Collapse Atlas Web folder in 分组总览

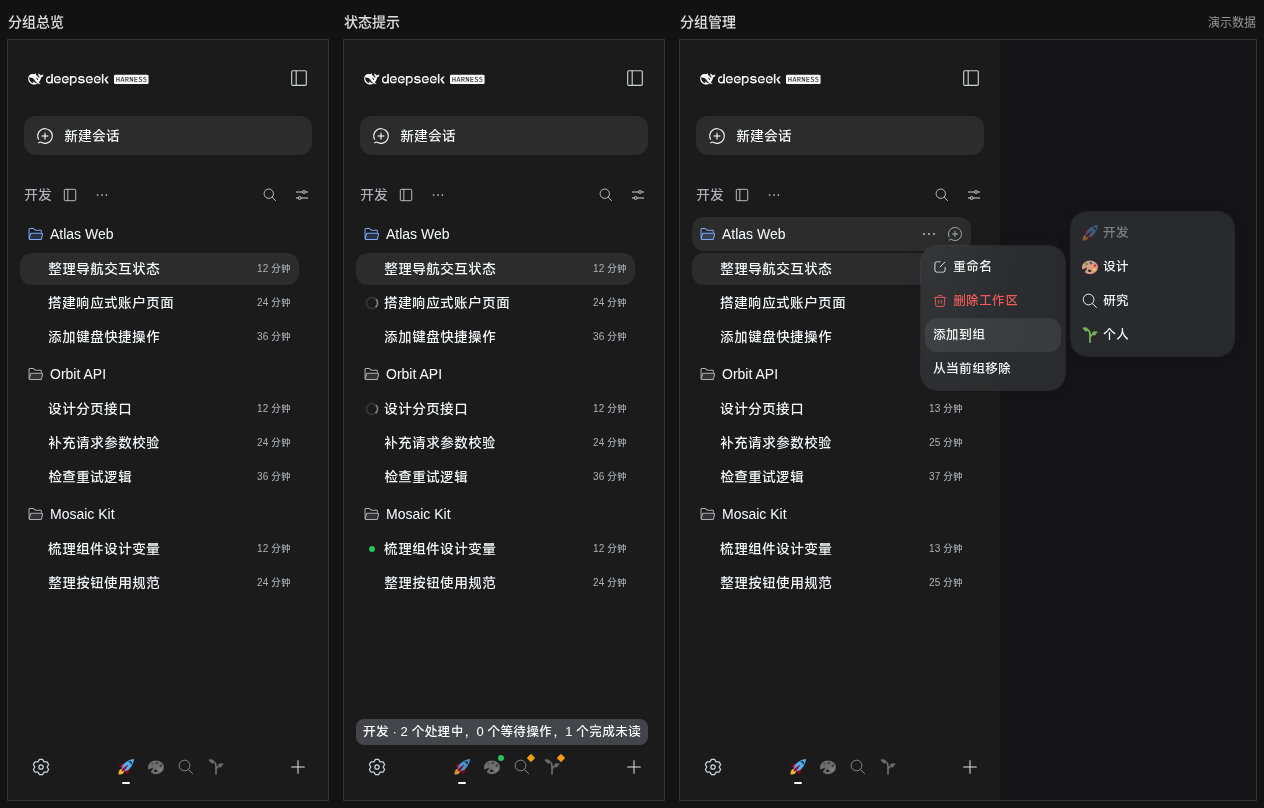(36, 234)
